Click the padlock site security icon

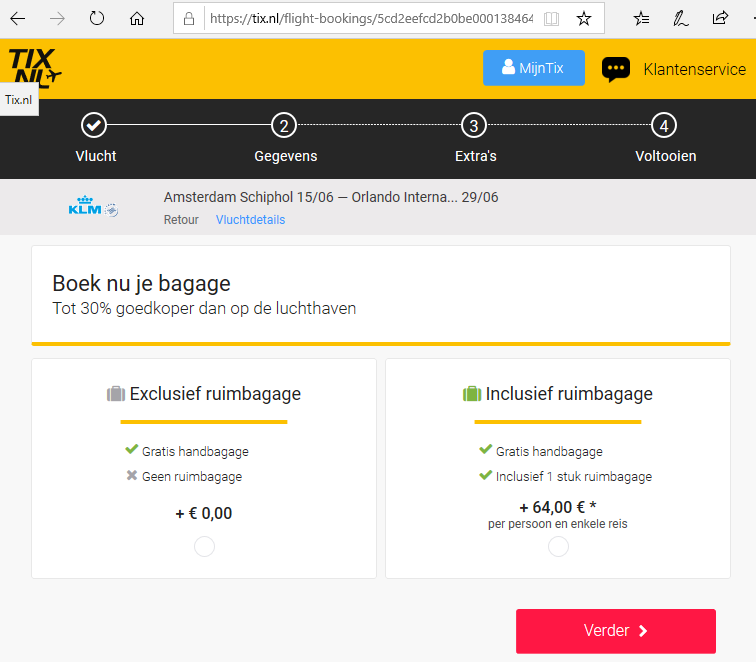pyautogui.click(x=189, y=19)
